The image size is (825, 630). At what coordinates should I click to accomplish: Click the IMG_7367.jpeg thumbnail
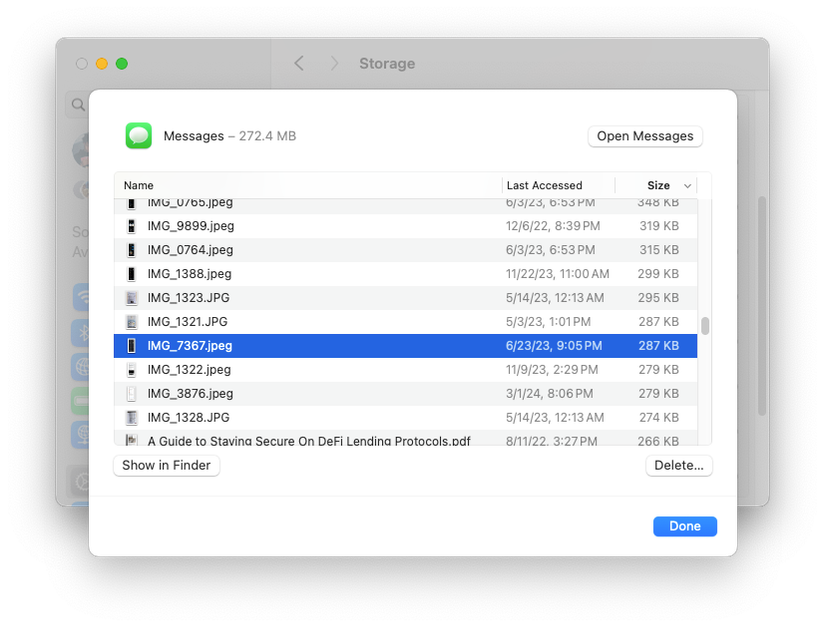click(x=131, y=345)
